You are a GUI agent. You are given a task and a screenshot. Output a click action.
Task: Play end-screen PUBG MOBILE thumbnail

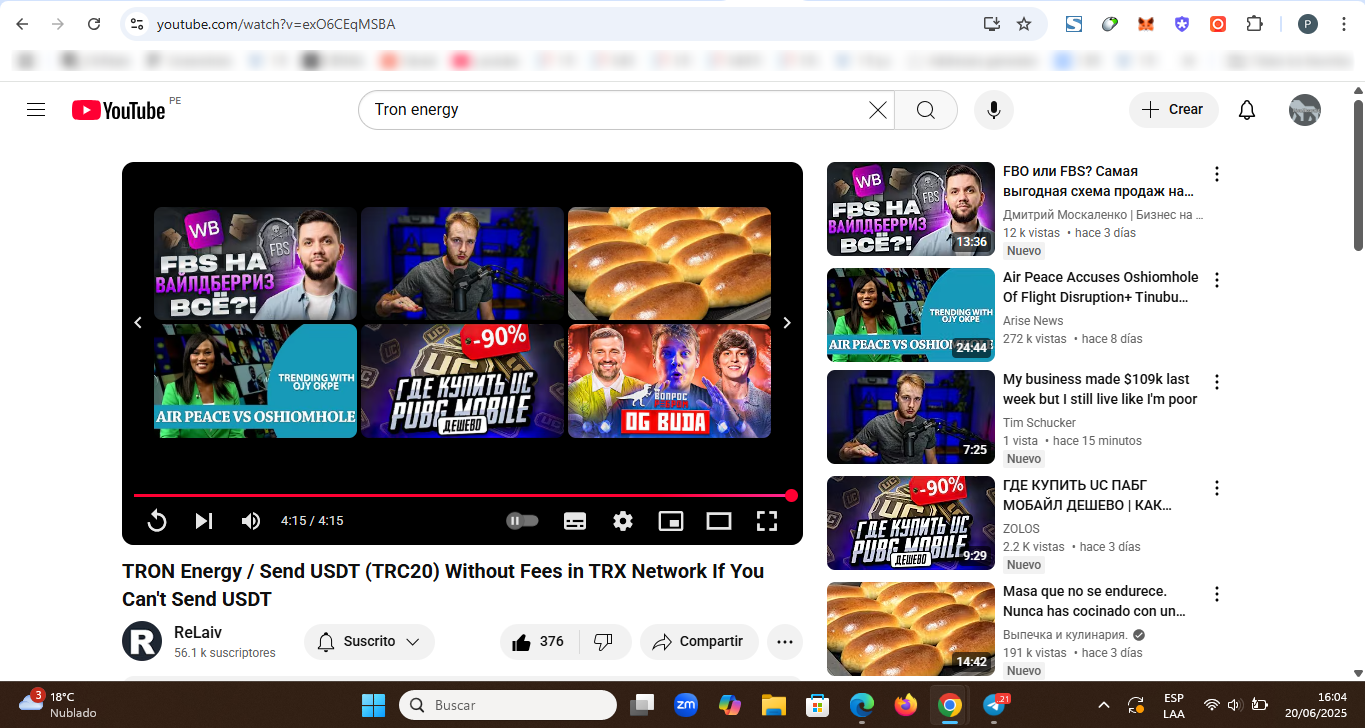(462, 381)
